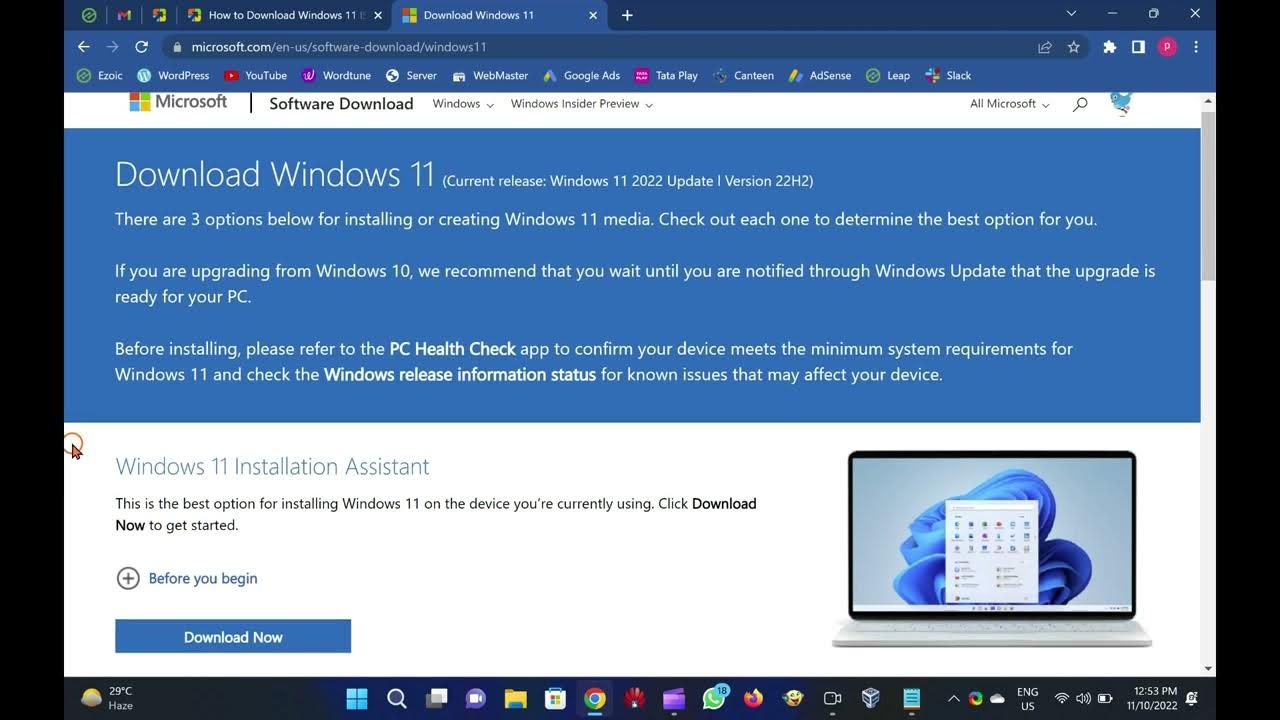
Task: Reload the current page
Action: pyautogui.click(x=141, y=47)
